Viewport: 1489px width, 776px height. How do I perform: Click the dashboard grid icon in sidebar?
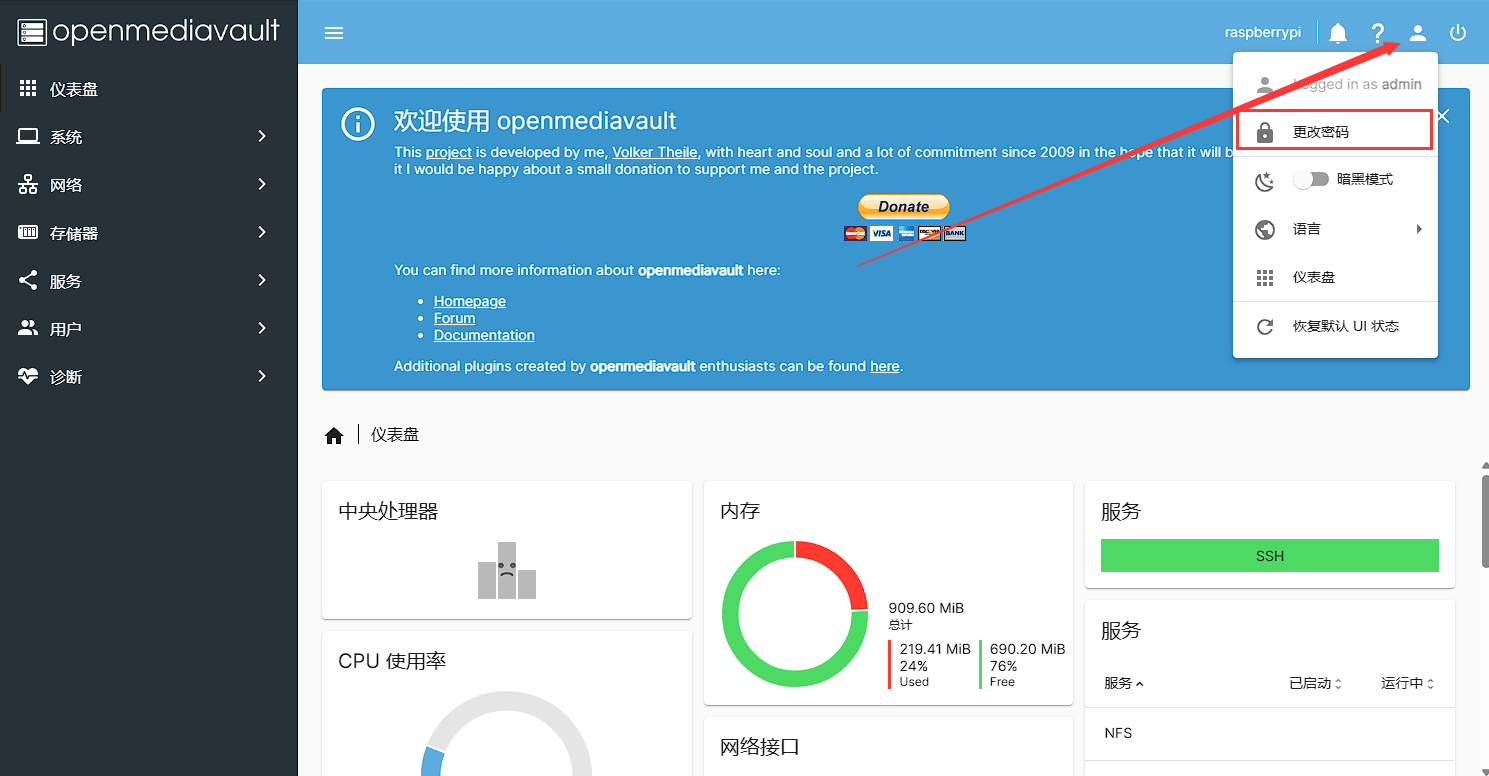[28, 89]
